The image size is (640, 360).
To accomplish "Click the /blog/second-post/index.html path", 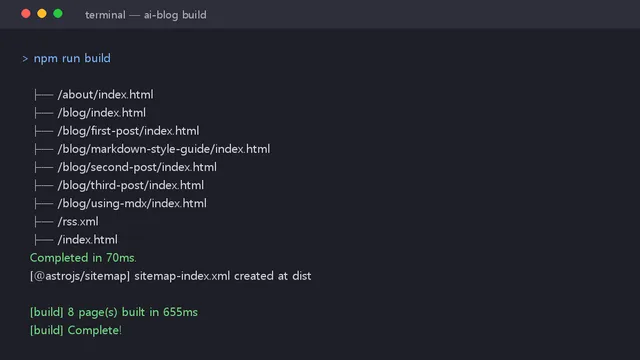I will pyautogui.click(x=137, y=167).
